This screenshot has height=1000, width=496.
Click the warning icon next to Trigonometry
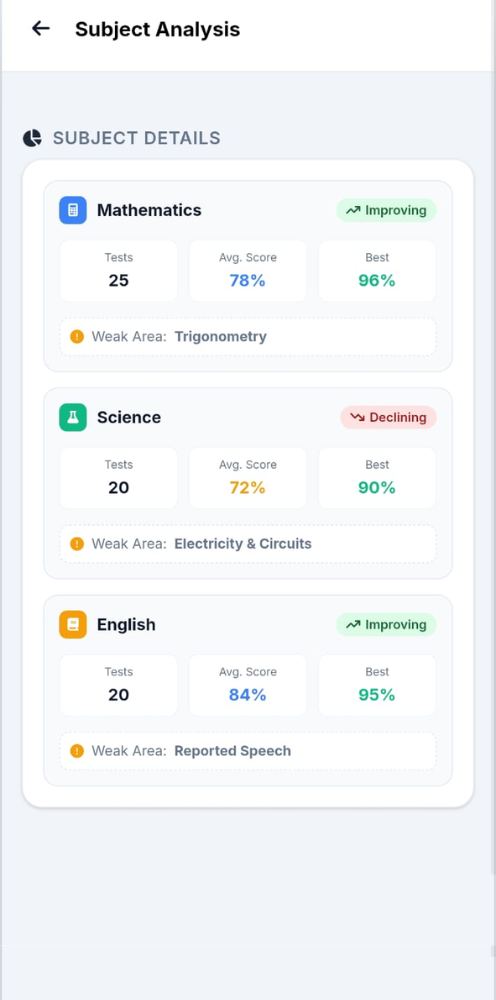point(77,337)
